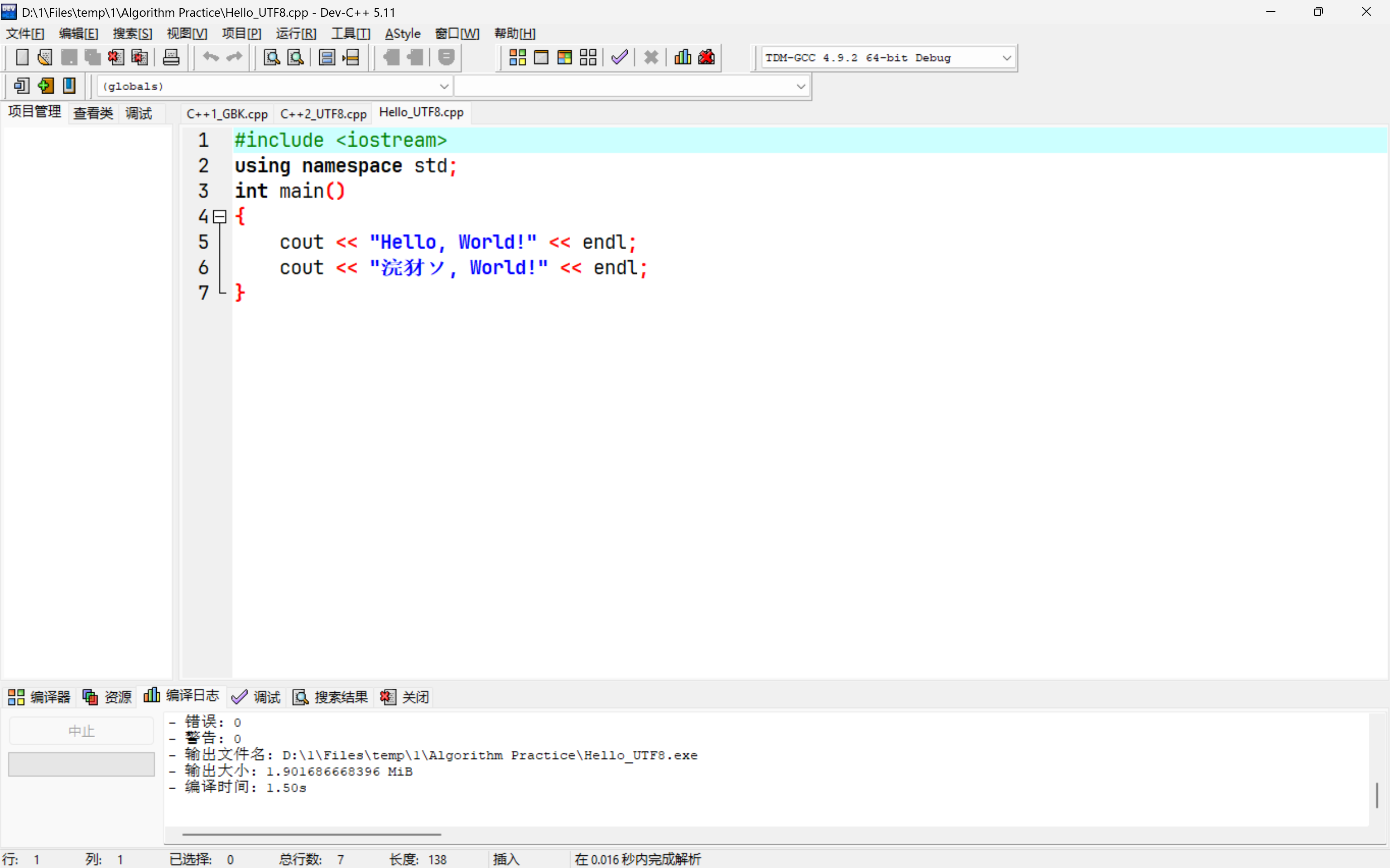
Task: Click the 中止 abort button
Action: click(x=82, y=731)
